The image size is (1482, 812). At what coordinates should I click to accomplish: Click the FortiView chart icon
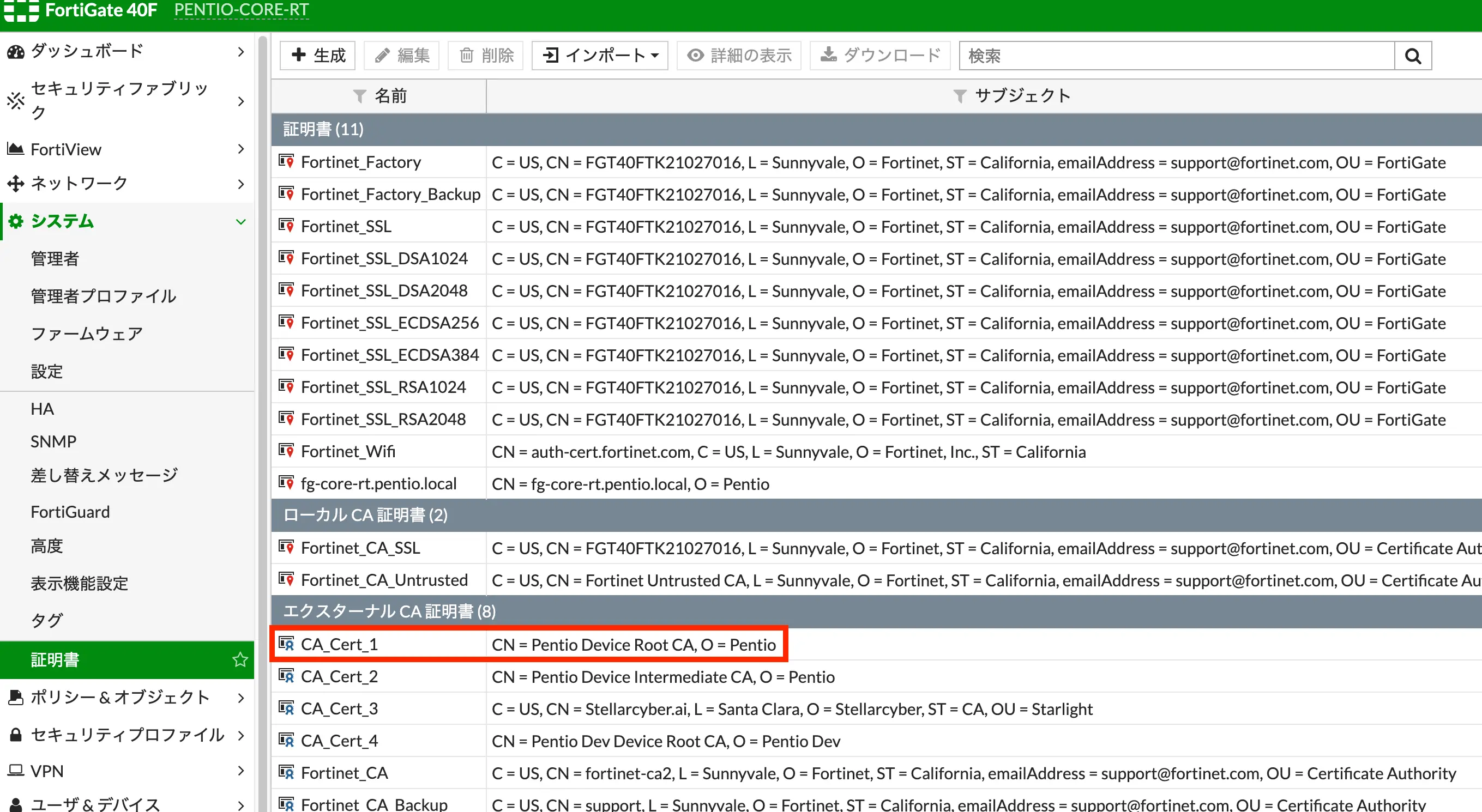click(15, 149)
